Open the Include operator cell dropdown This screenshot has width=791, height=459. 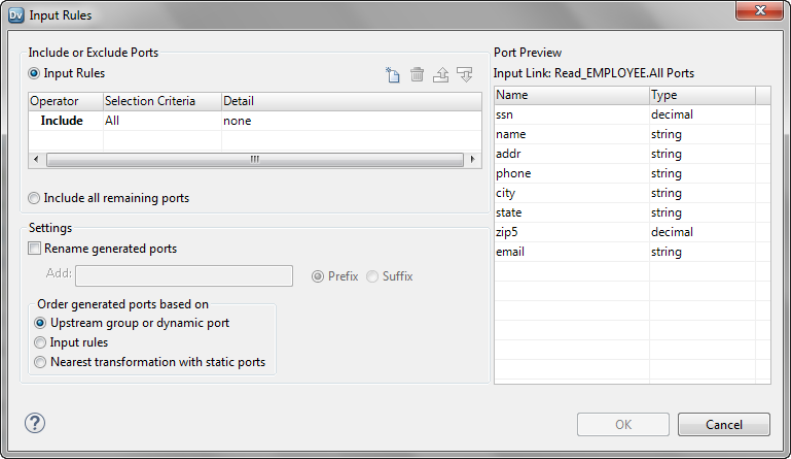(x=62, y=121)
